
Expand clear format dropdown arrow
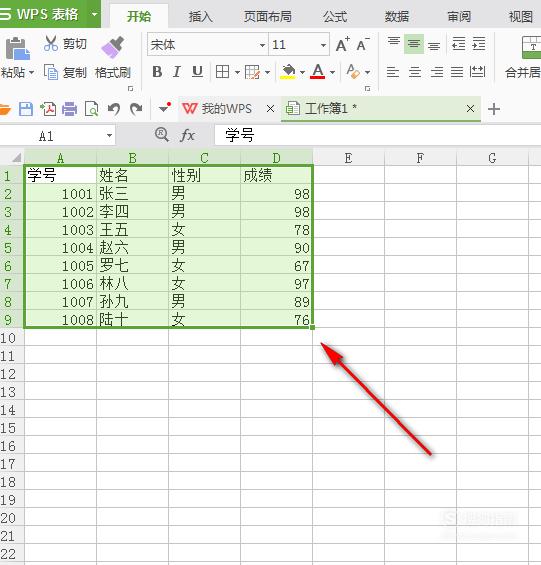click(367, 72)
